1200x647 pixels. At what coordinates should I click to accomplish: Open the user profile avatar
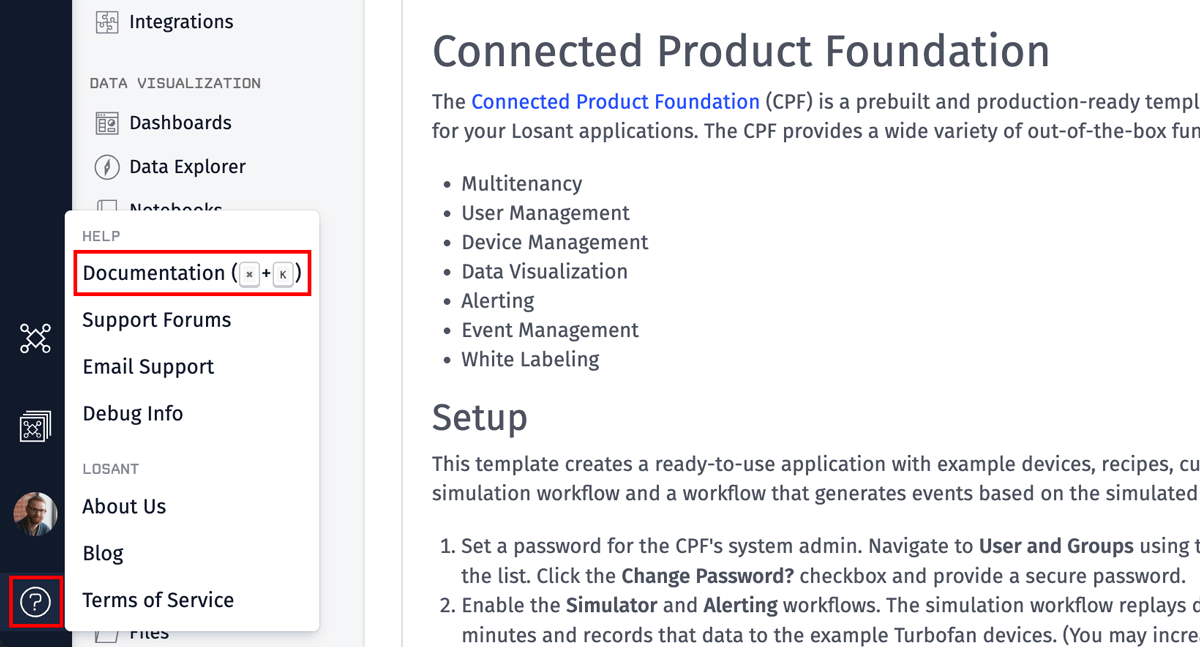[35, 513]
